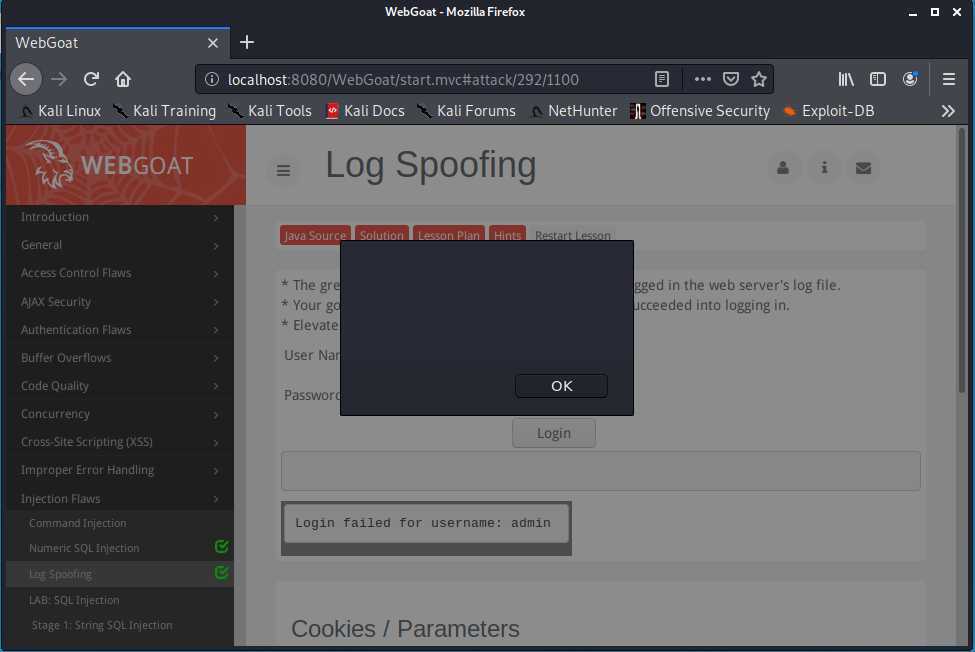The height and width of the screenshot is (652, 975).
Task: Click 'Login failed for username: admin' text
Action: click(423, 523)
